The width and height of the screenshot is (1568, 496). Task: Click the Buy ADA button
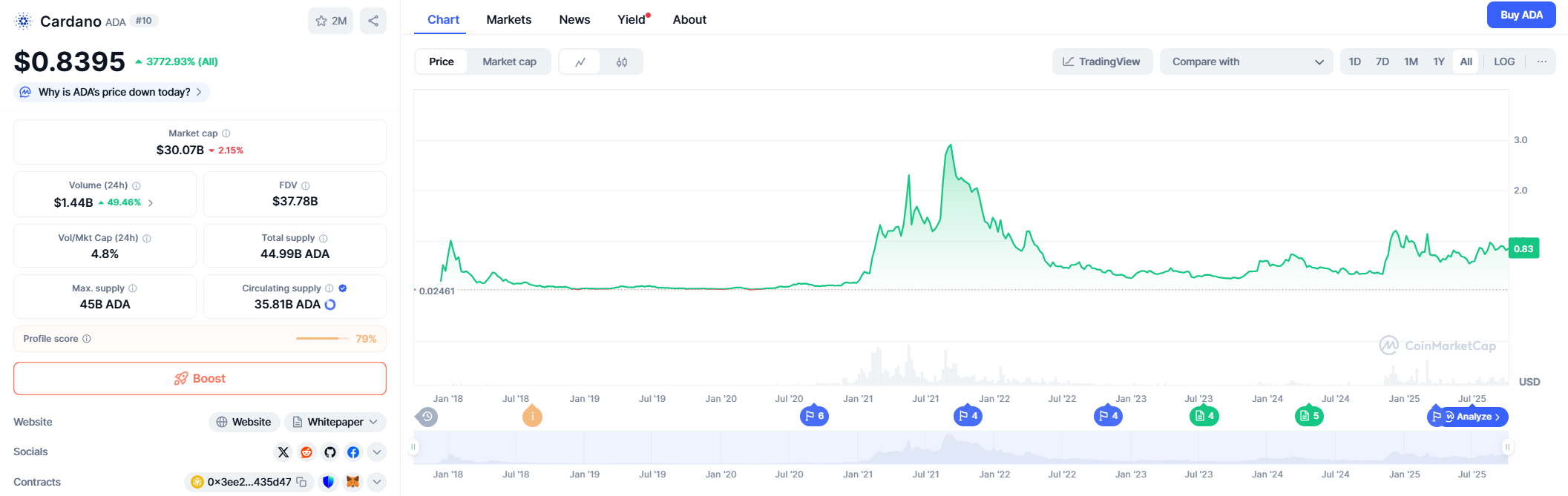coord(1521,15)
